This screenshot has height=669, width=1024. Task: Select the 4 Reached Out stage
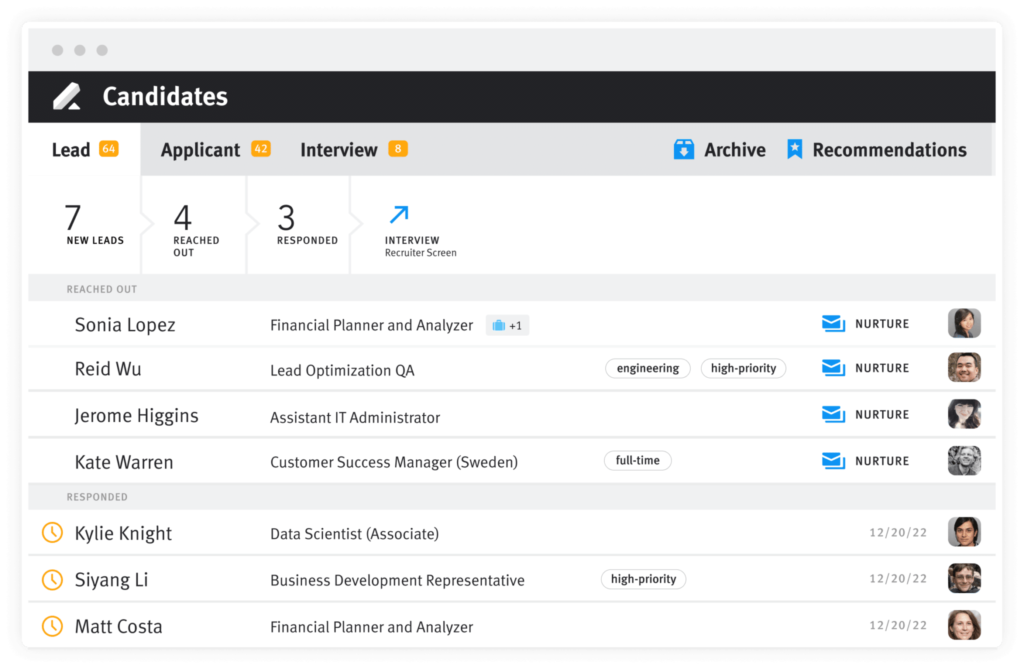click(194, 225)
